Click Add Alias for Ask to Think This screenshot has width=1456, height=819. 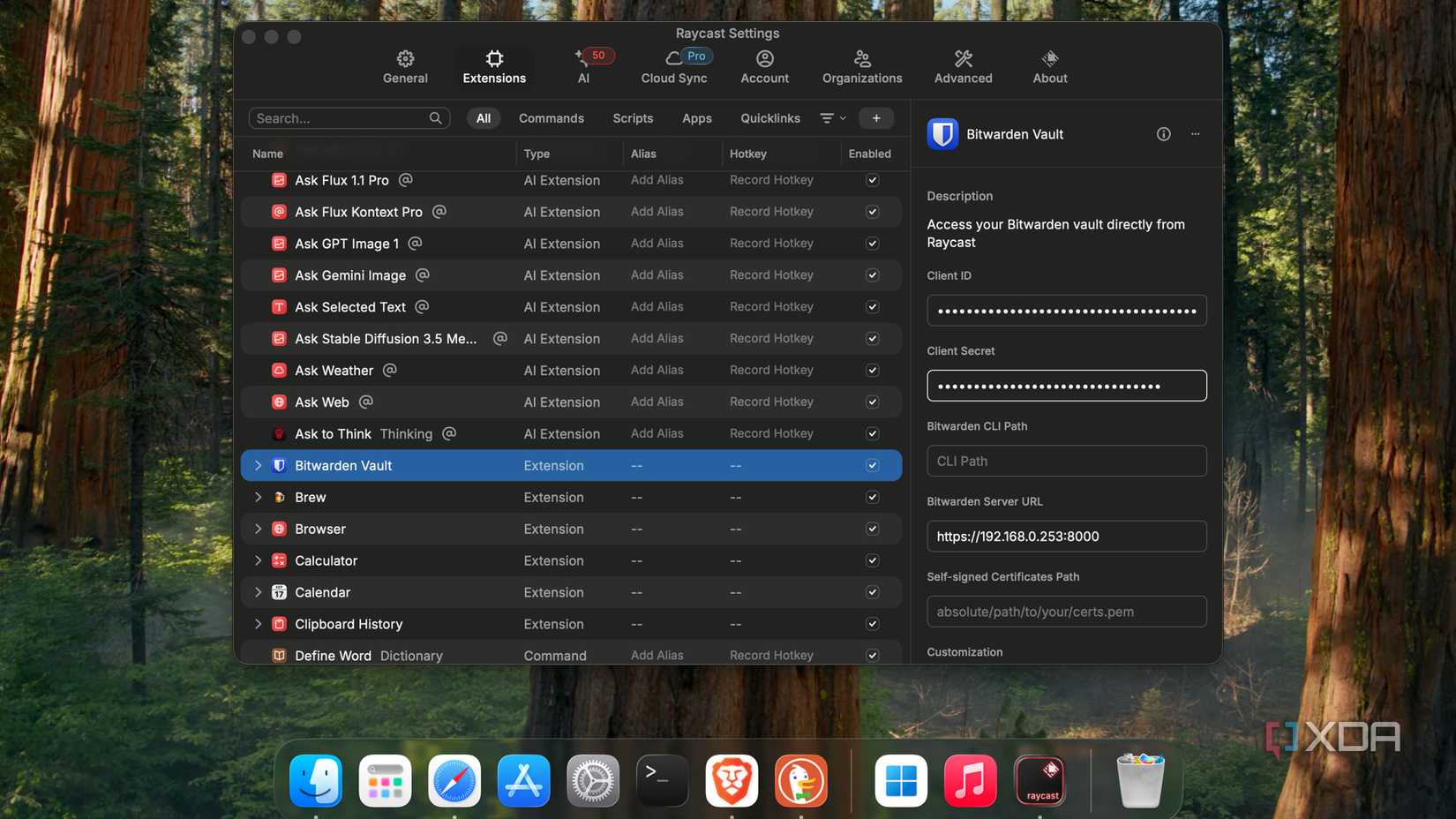[x=657, y=433]
